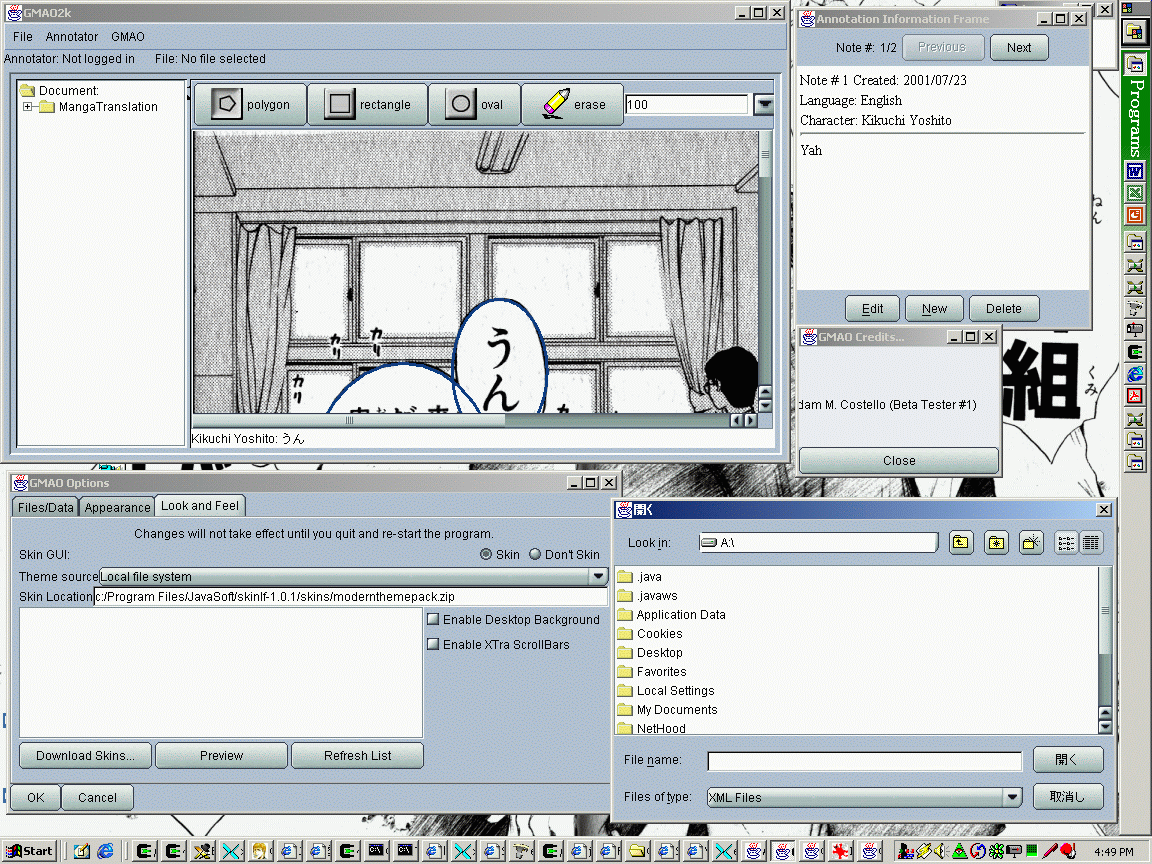Select the rectangle drawing tool

[368, 104]
